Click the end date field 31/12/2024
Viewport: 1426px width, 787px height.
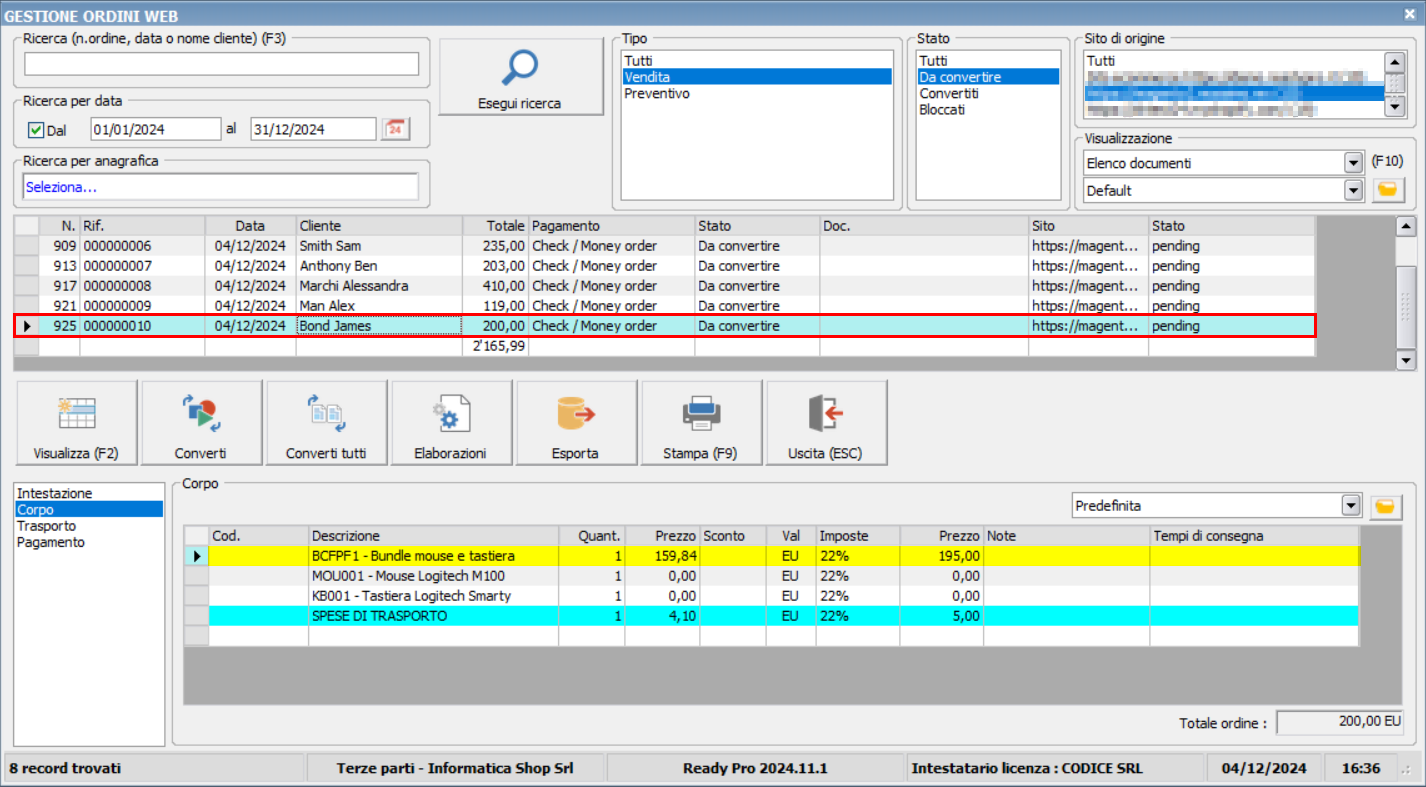click(313, 129)
